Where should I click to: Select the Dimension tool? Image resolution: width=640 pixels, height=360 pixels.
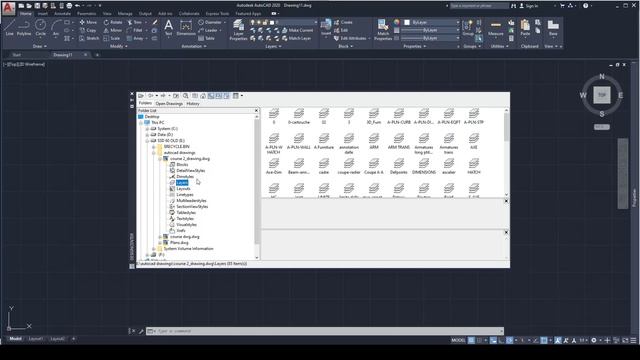(x=186, y=28)
